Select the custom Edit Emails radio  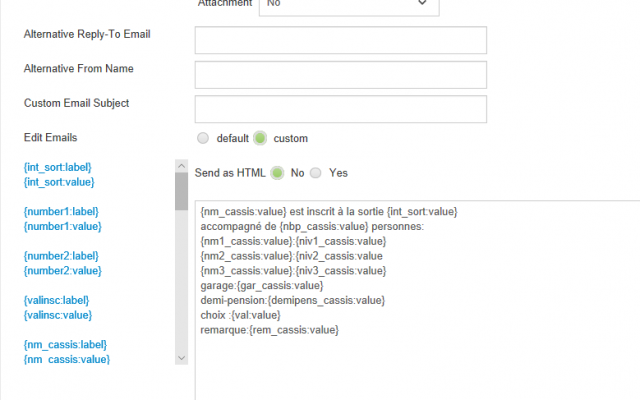260,138
